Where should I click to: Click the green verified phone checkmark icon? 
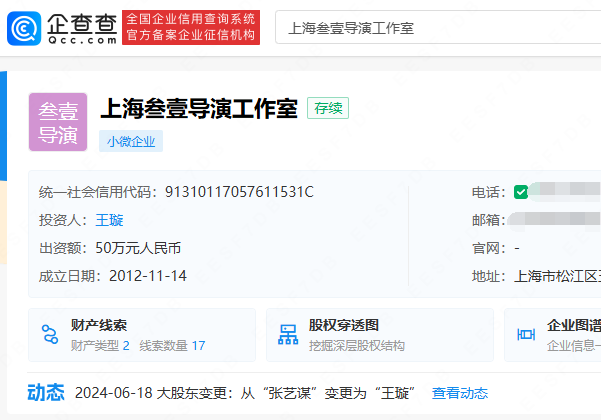[521, 192]
